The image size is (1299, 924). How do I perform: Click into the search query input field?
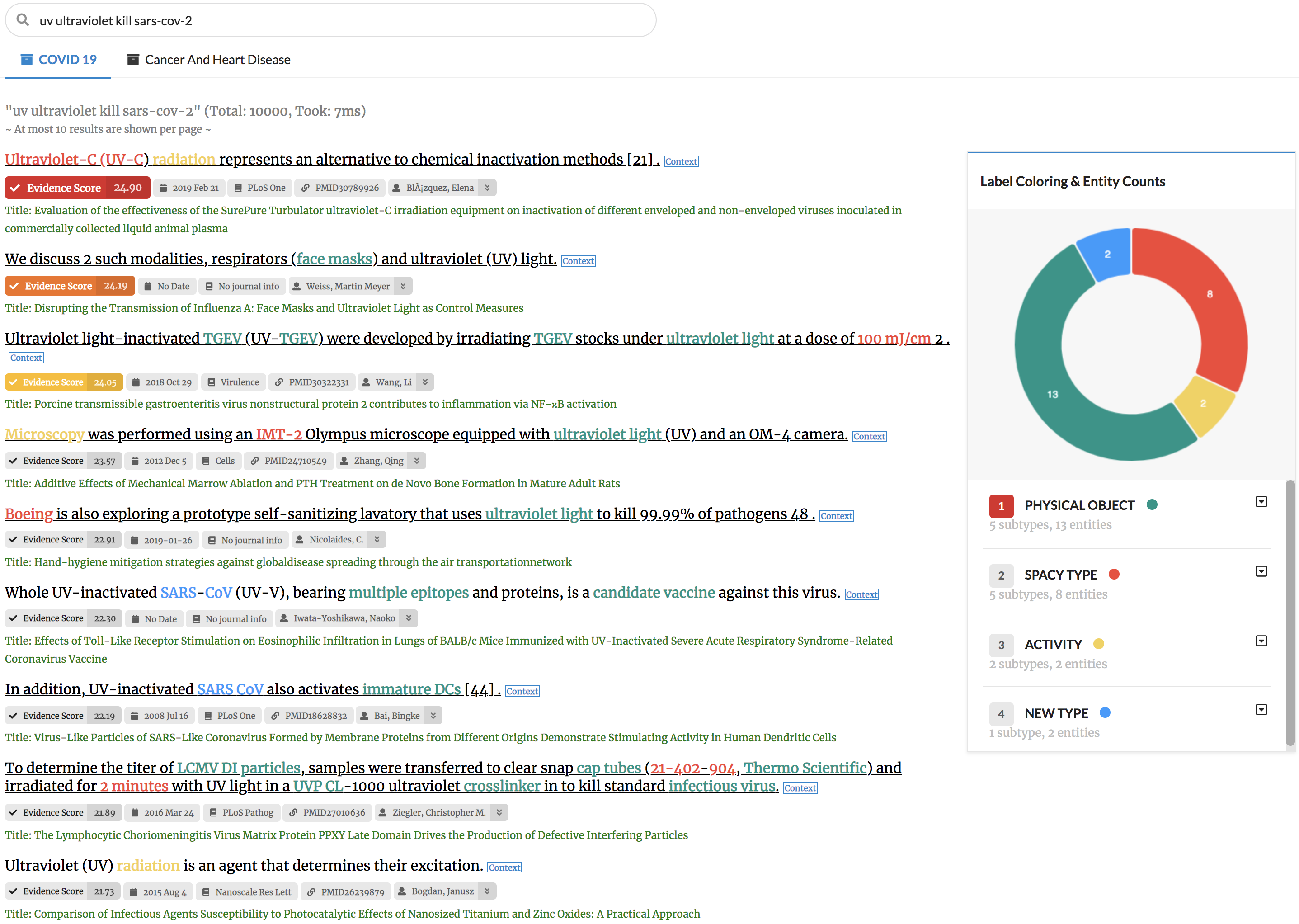coord(341,21)
